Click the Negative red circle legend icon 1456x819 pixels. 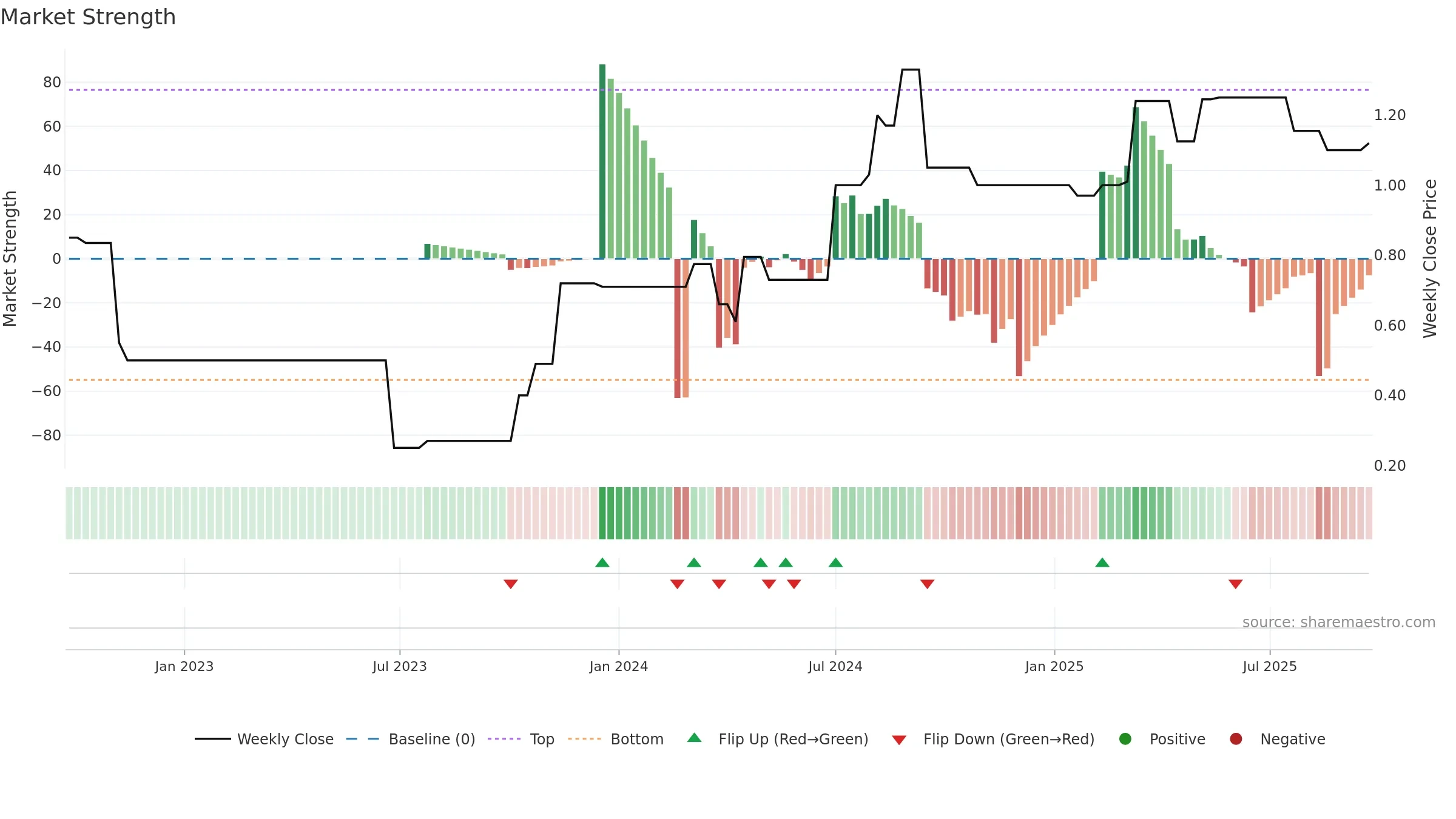(x=1236, y=739)
